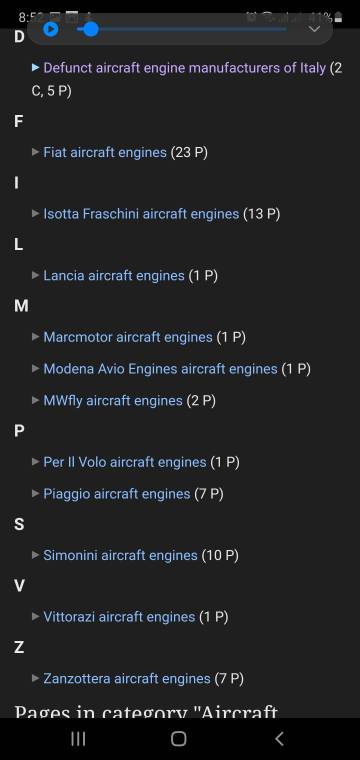Viewport: 360px width, 760px height.
Task: Collapse the media overlay using the chevron
Action: [x=314, y=29]
